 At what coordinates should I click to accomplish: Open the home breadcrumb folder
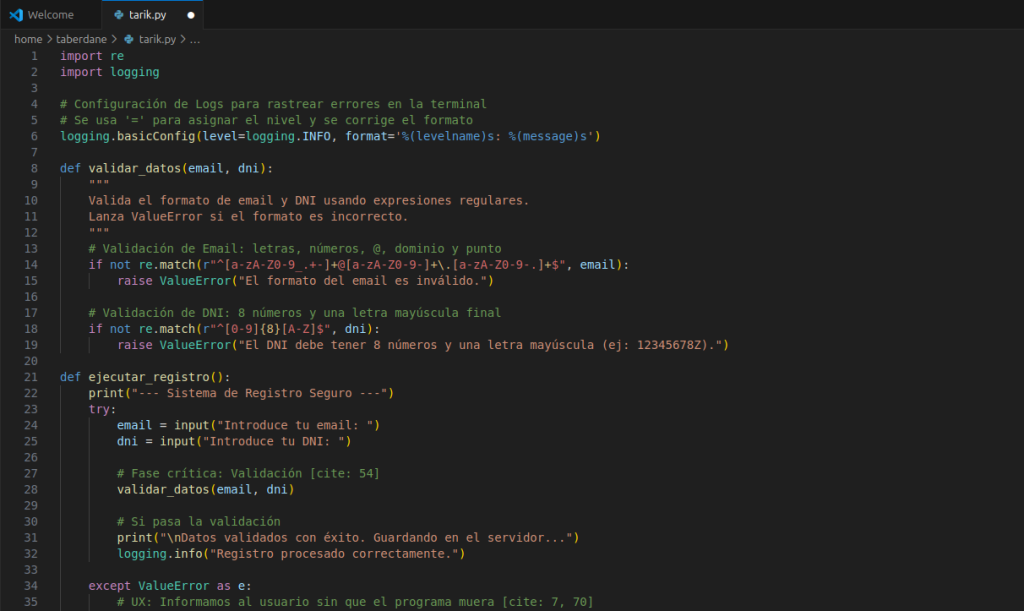click(28, 39)
